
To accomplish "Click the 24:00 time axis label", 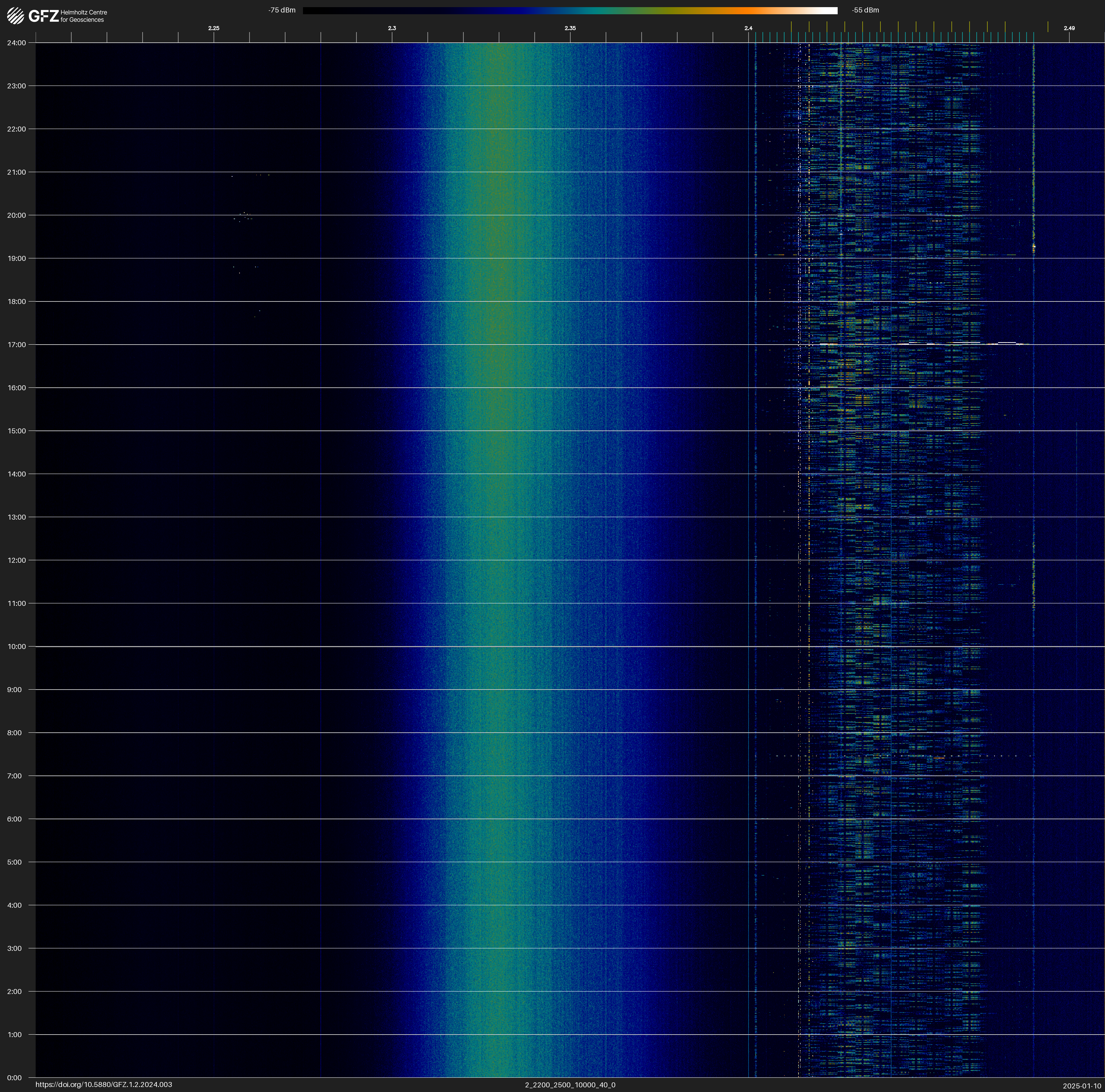I will click(17, 43).
